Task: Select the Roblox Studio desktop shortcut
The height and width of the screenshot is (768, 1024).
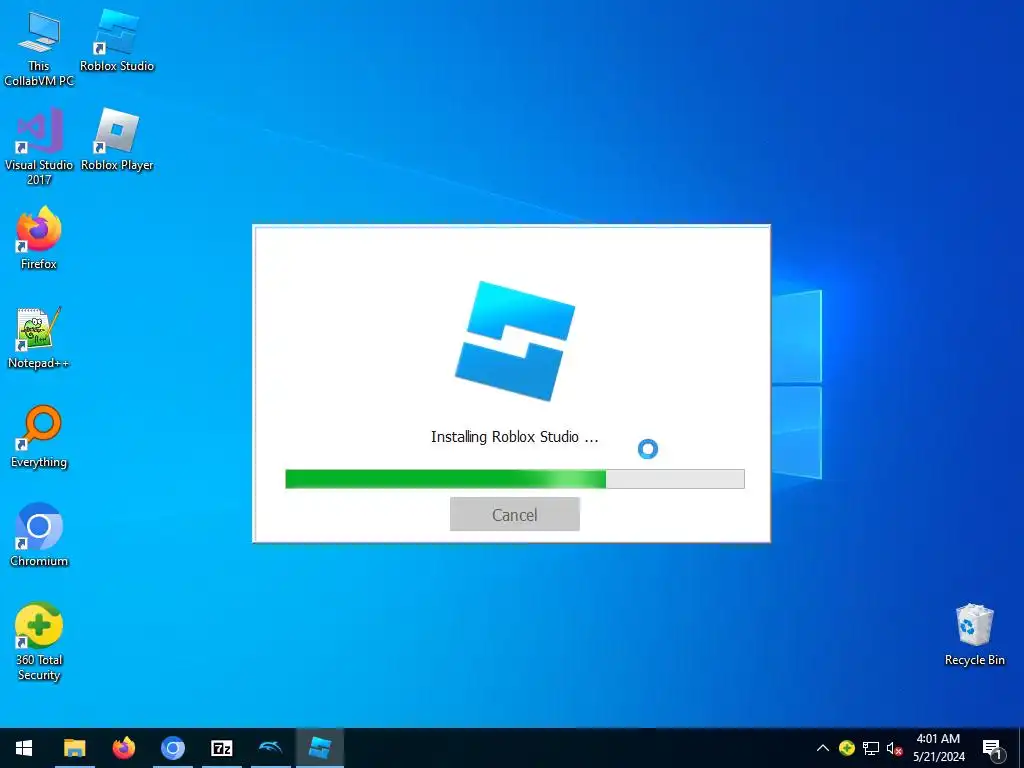Action: [x=117, y=41]
